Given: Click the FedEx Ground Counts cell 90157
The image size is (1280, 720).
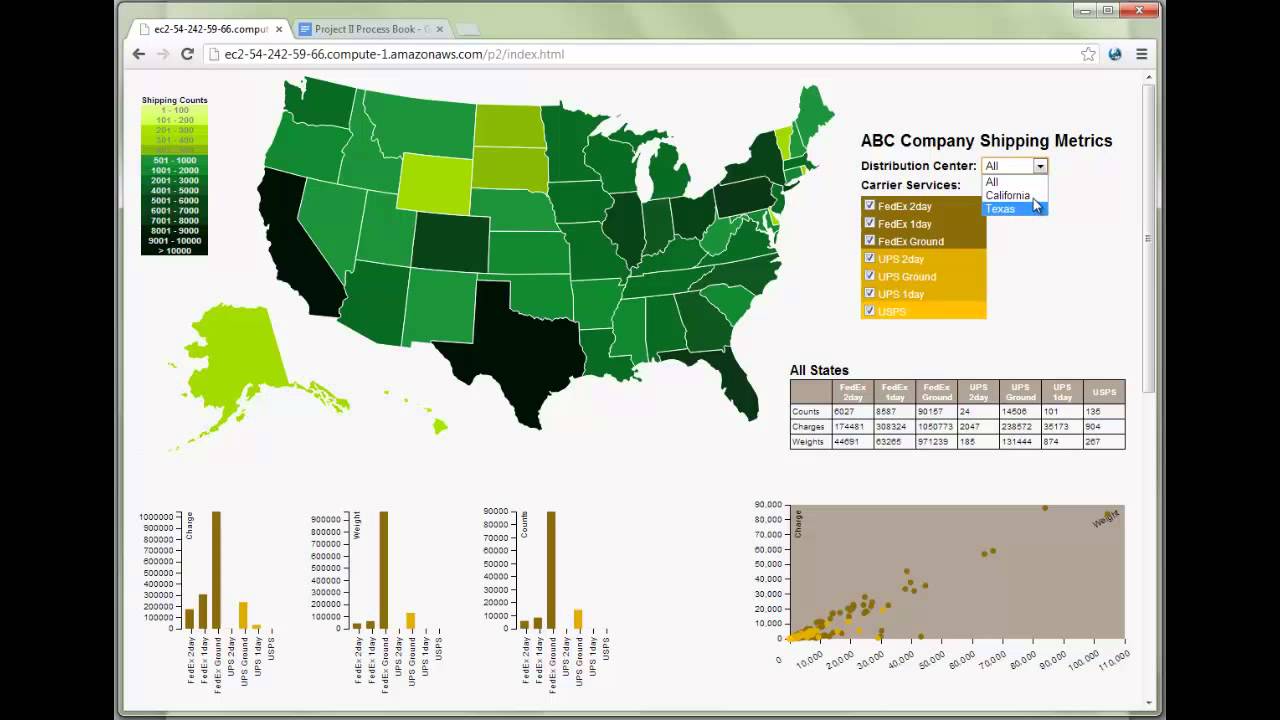Looking at the screenshot, I should [936, 411].
